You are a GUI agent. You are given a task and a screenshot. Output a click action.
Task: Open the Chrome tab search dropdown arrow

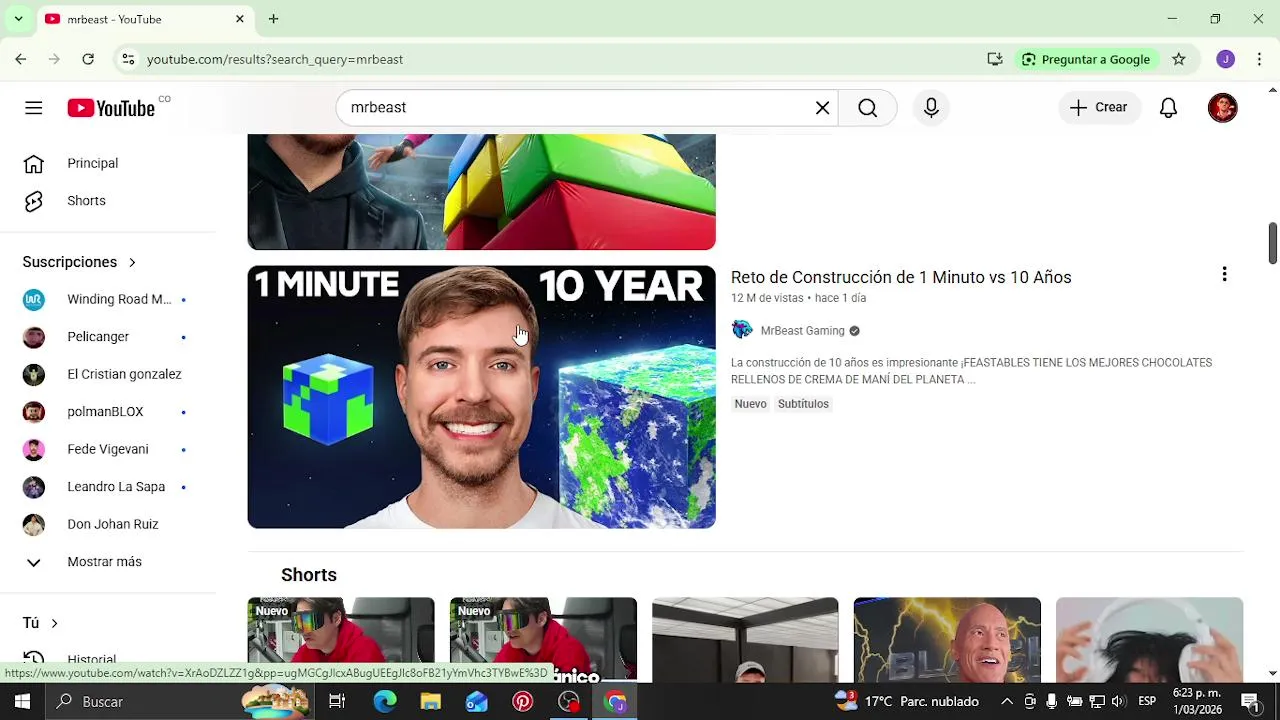[x=18, y=19]
